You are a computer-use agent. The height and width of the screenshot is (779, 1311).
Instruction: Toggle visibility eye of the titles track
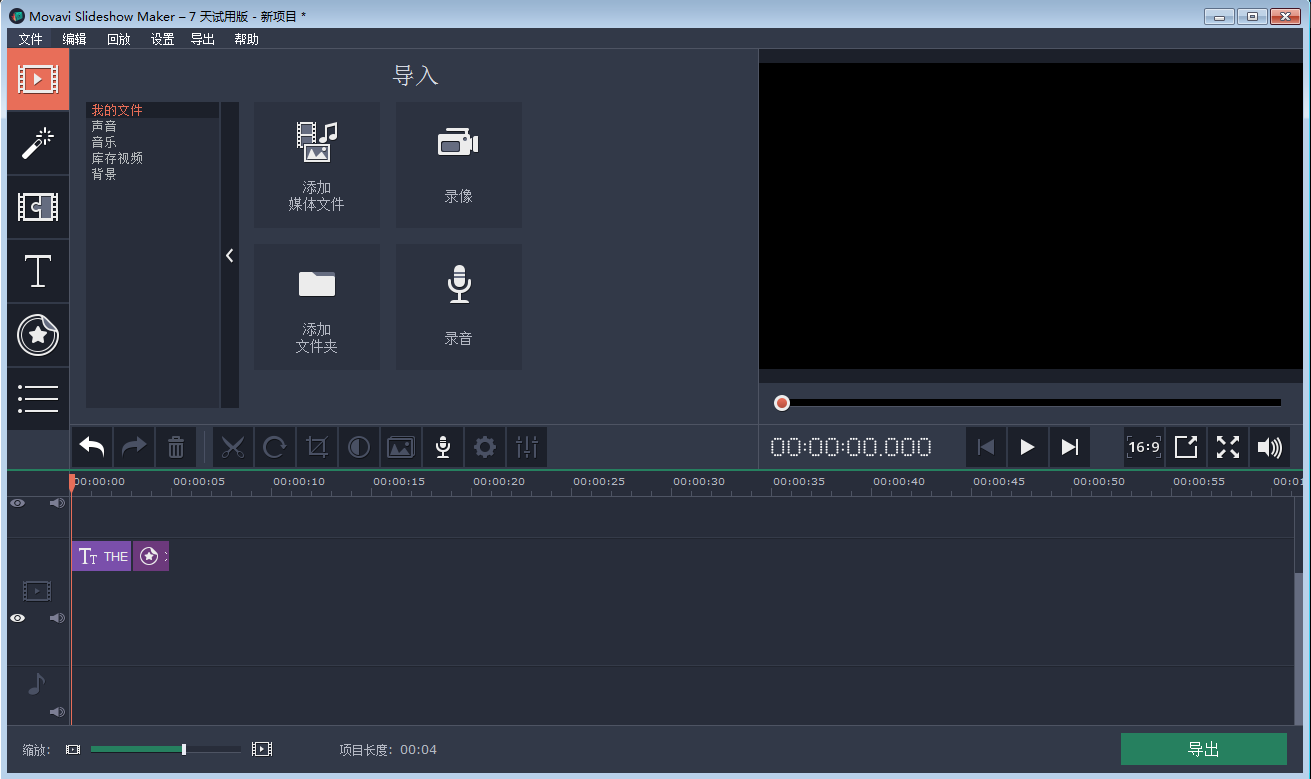tap(17, 503)
